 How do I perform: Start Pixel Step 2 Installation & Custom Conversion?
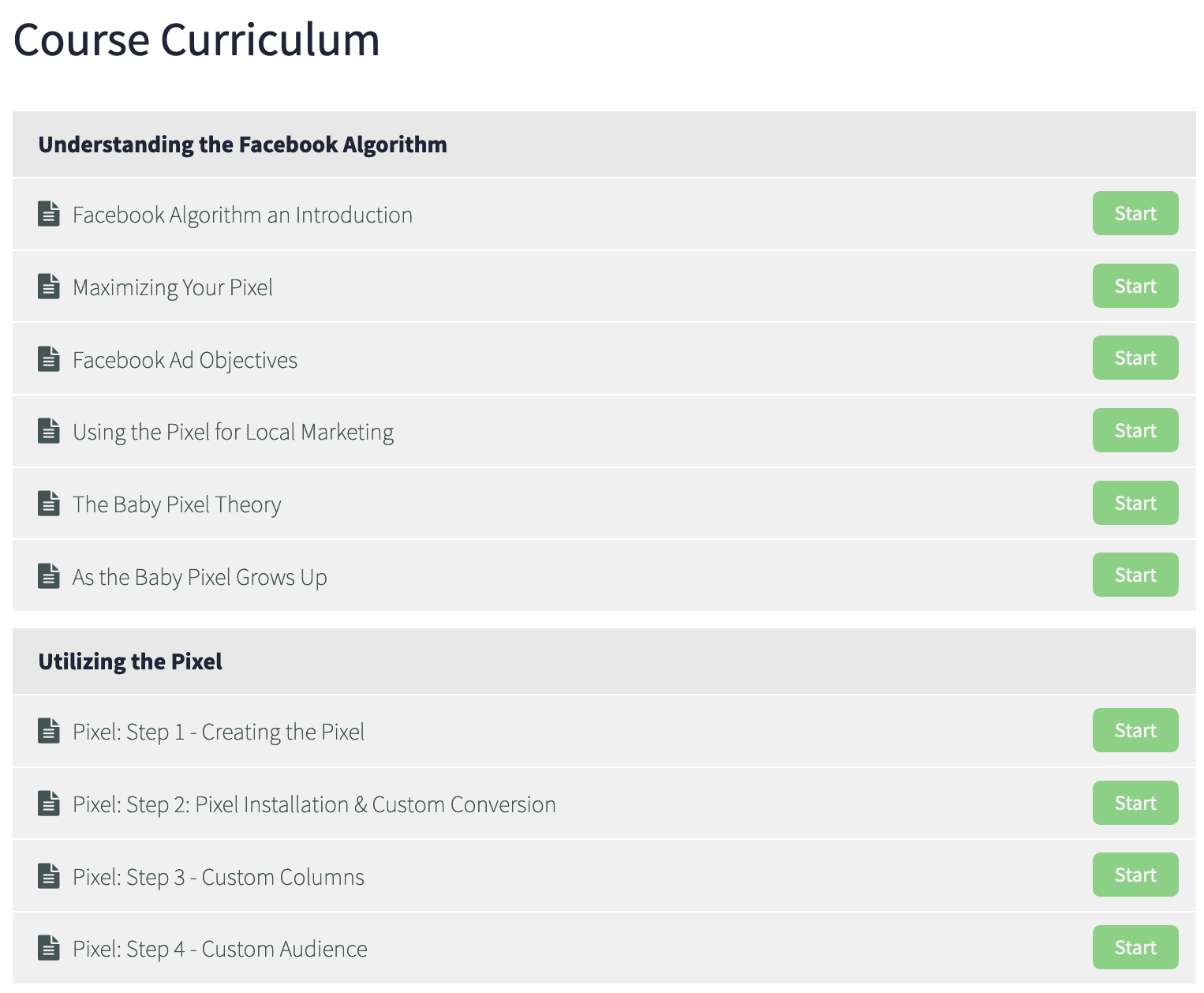1135,803
